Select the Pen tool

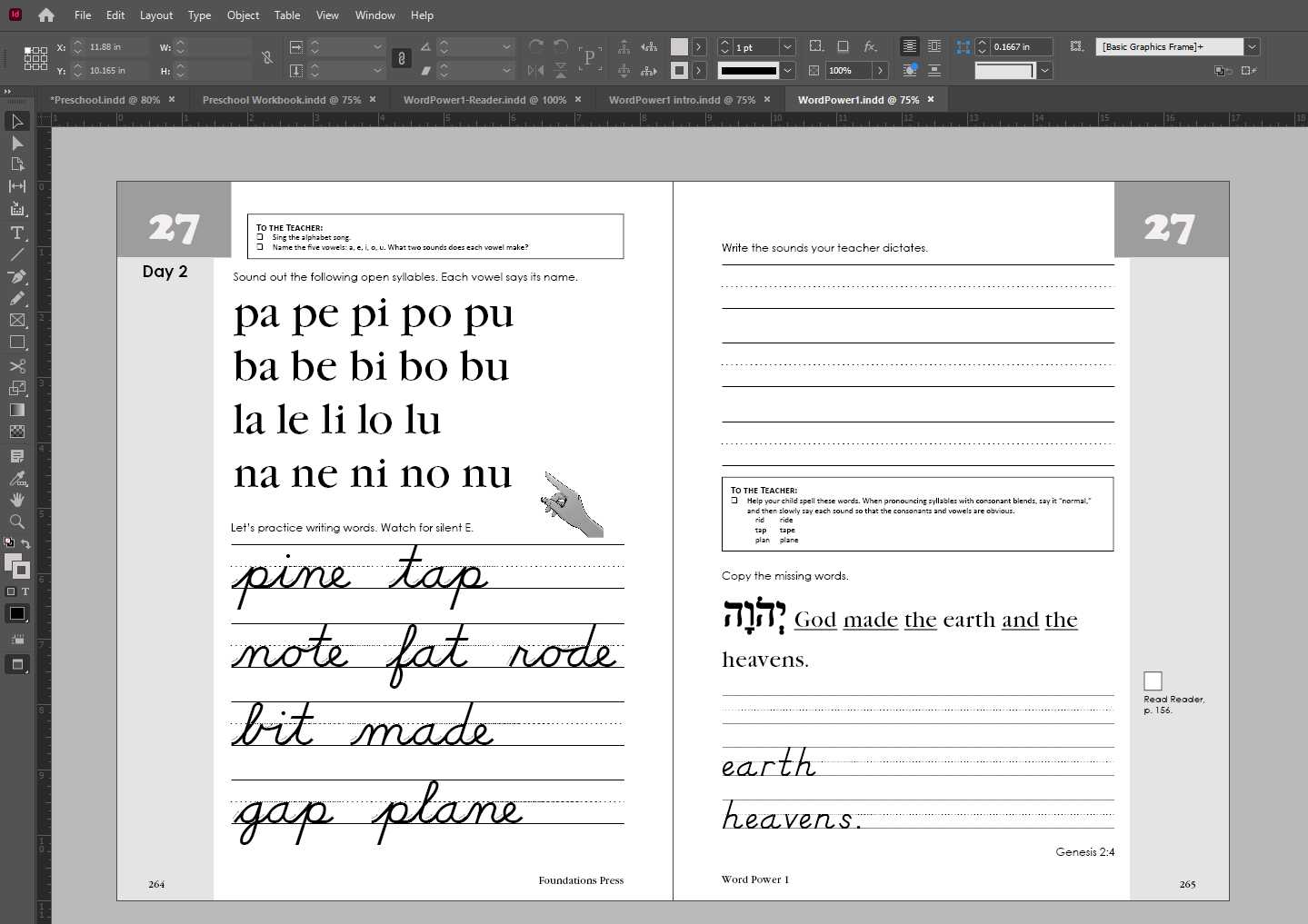coord(17,276)
